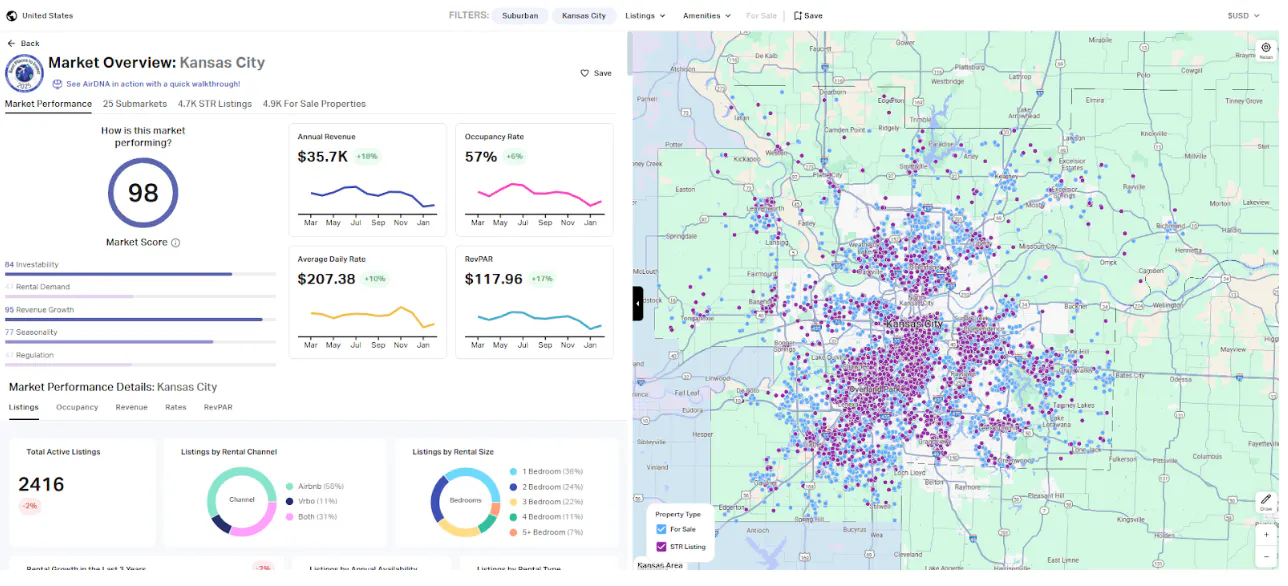This screenshot has width=1288, height=586.
Task: Click the globe icon beside United States
Action: 11,16
